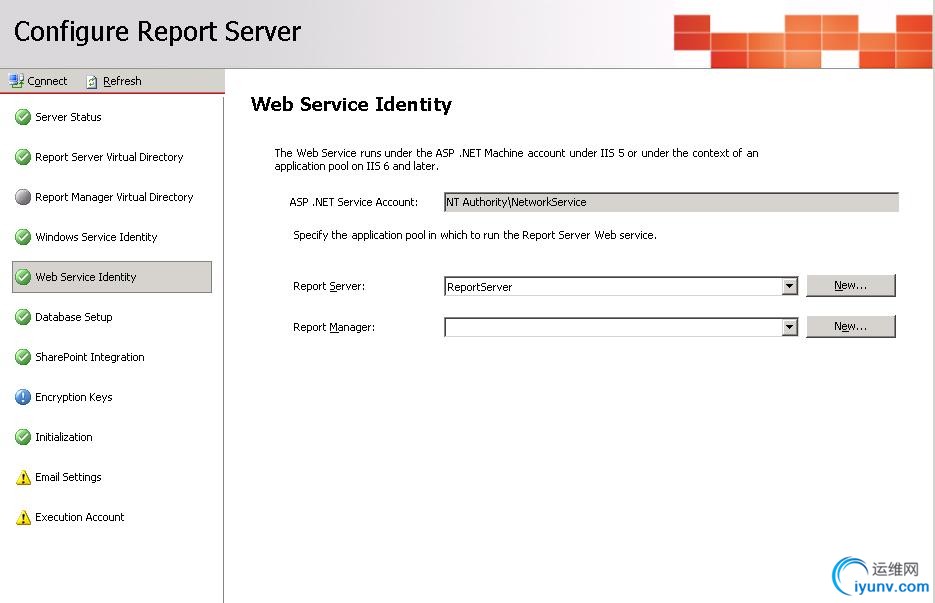Click the green check icon for Web Service Identity
The image size is (935, 603).
(x=23, y=277)
